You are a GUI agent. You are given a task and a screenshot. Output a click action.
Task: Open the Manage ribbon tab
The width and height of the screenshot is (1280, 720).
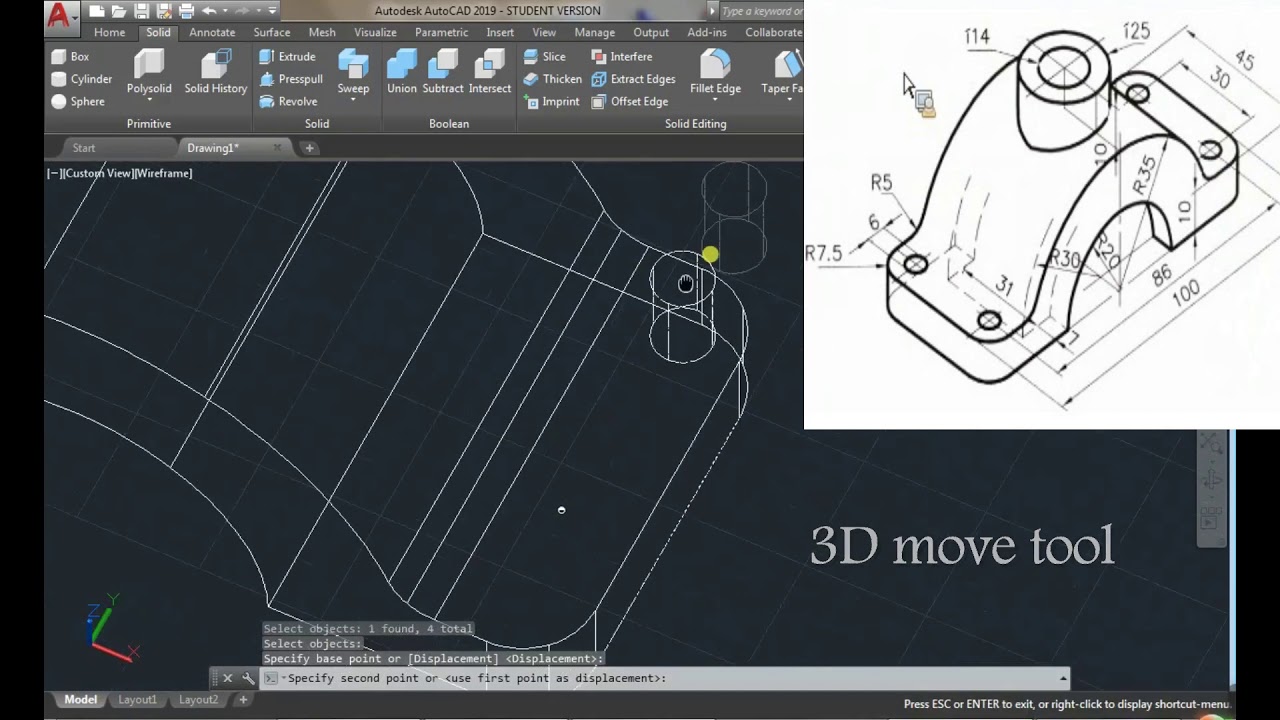click(595, 33)
